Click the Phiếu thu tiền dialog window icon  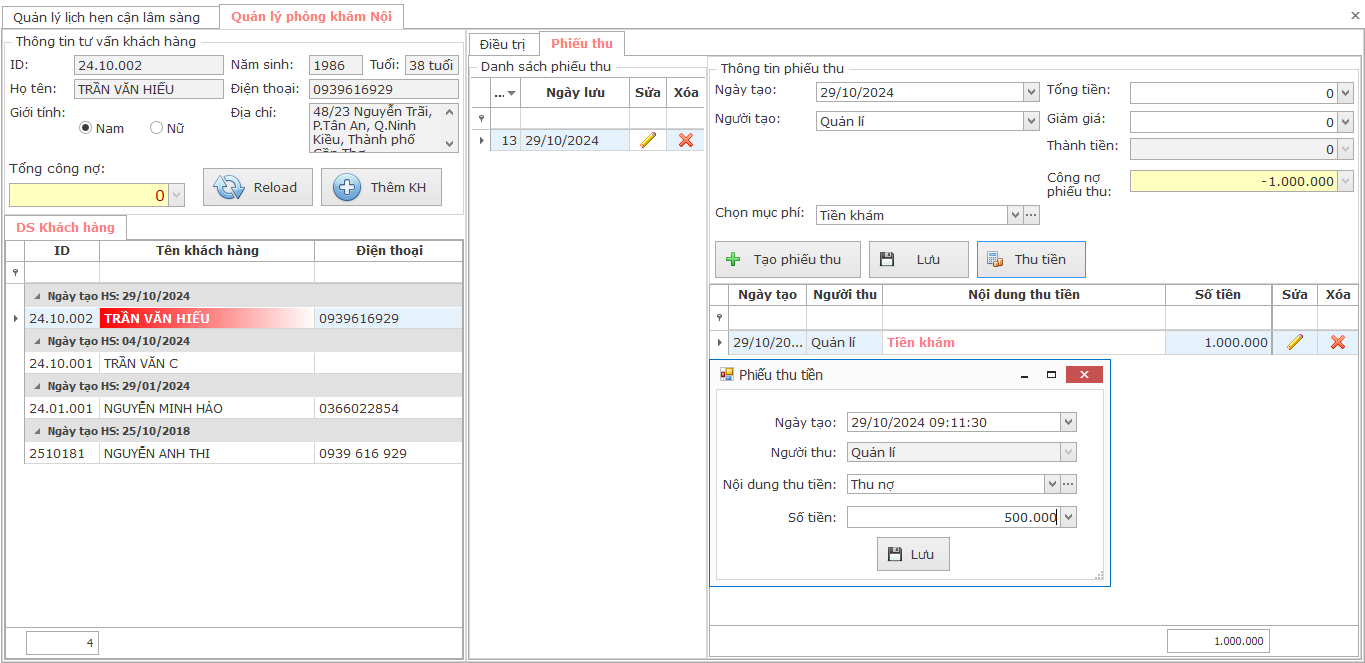pos(727,375)
